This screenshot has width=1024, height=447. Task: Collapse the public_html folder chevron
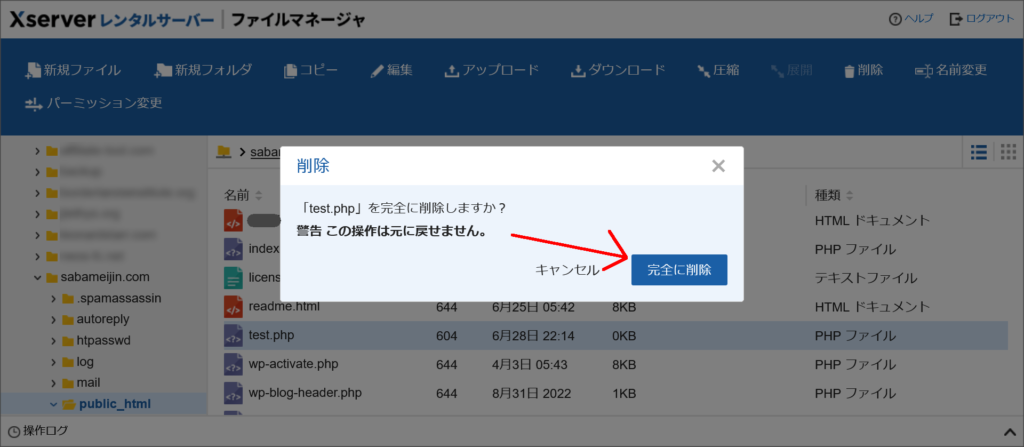tap(54, 404)
